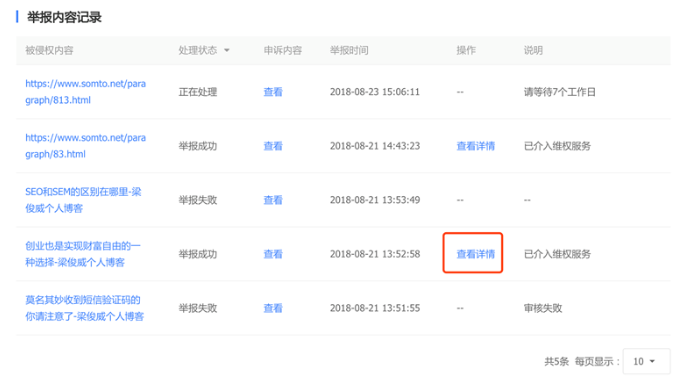This screenshot has width=684, height=380.
Task: Open 查看详情 for the 14:43:23 report
Action: pyautogui.click(x=475, y=146)
